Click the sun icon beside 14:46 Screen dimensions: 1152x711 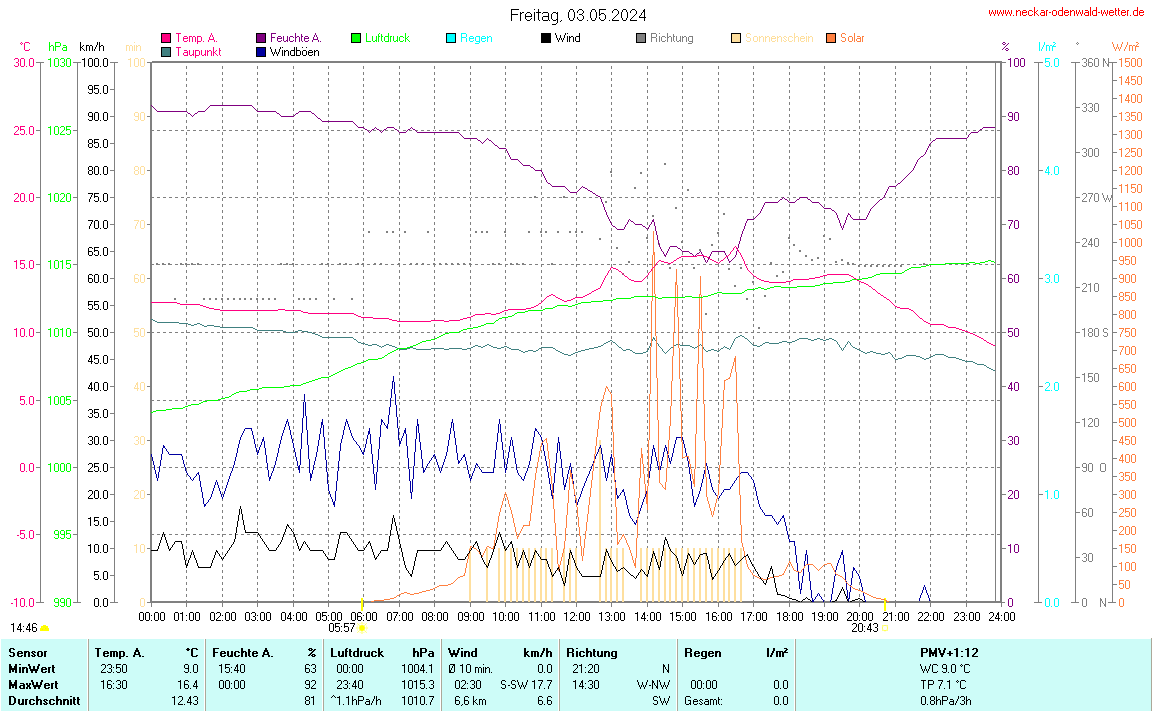click(44, 628)
